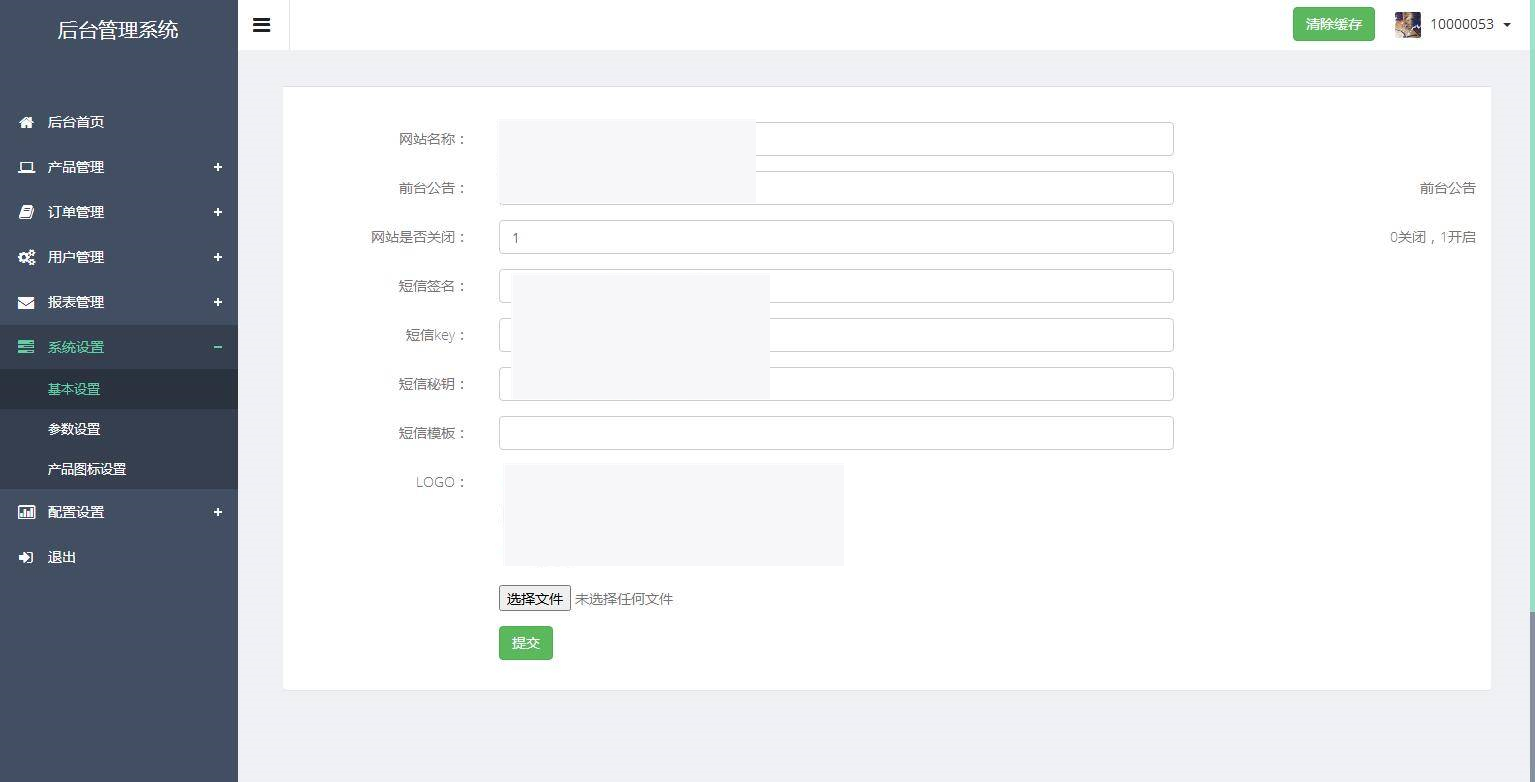Expand the 订单管理 plus sign
This screenshot has width=1535, height=782.
(x=217, y=212)
